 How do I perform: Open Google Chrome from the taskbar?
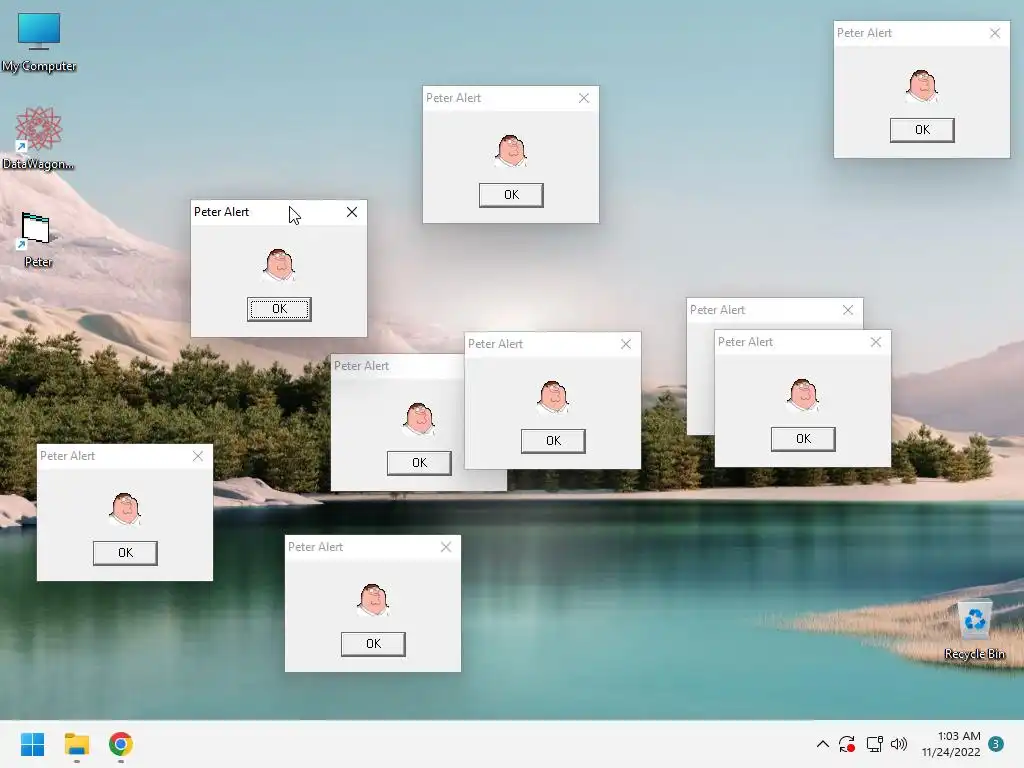[121, 744]
